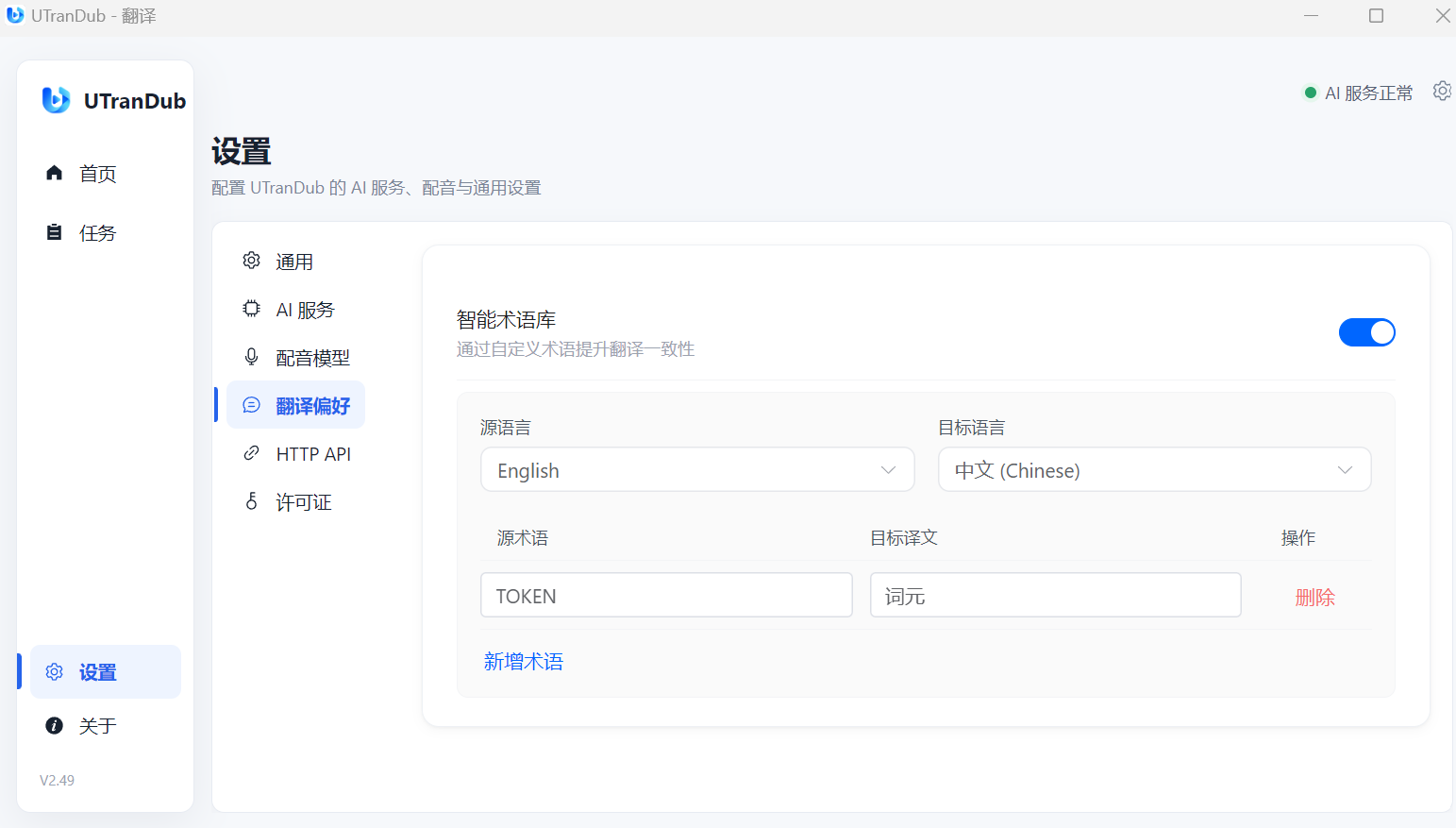Click the chevron arrow in the English combo box
The height and width of the screenshot is (828, 1456).
[888, 470]
